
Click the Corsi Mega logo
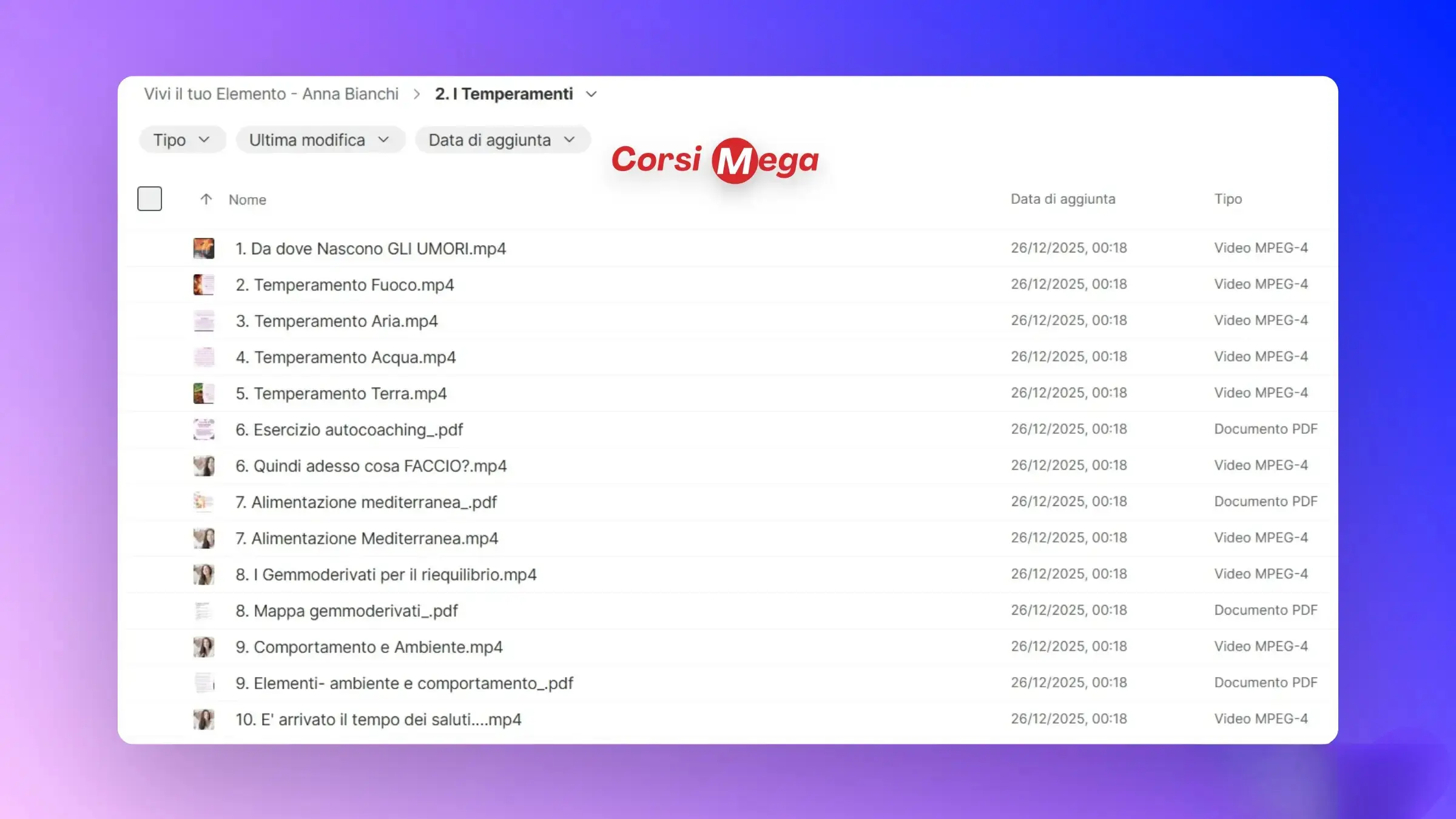[715, 160]
